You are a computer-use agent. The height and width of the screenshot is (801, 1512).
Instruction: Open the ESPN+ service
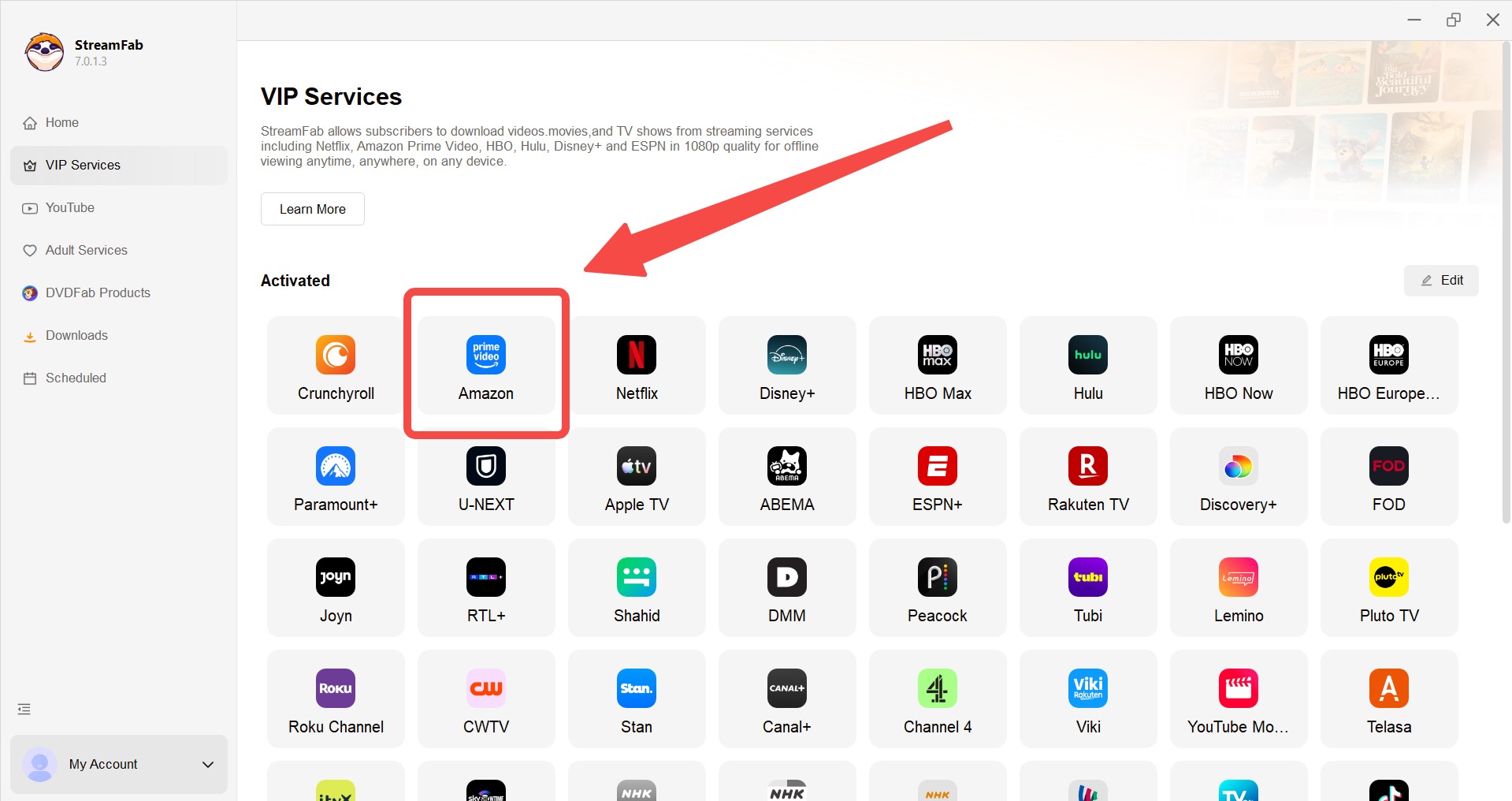[937, 476]
